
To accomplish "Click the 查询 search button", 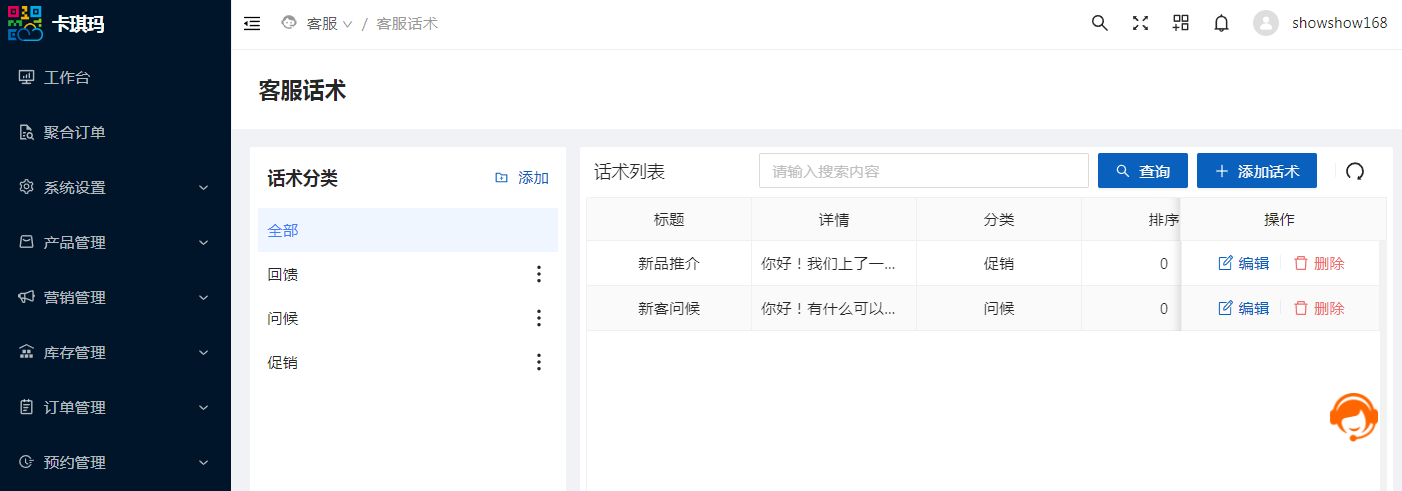I will (1142, 171).
